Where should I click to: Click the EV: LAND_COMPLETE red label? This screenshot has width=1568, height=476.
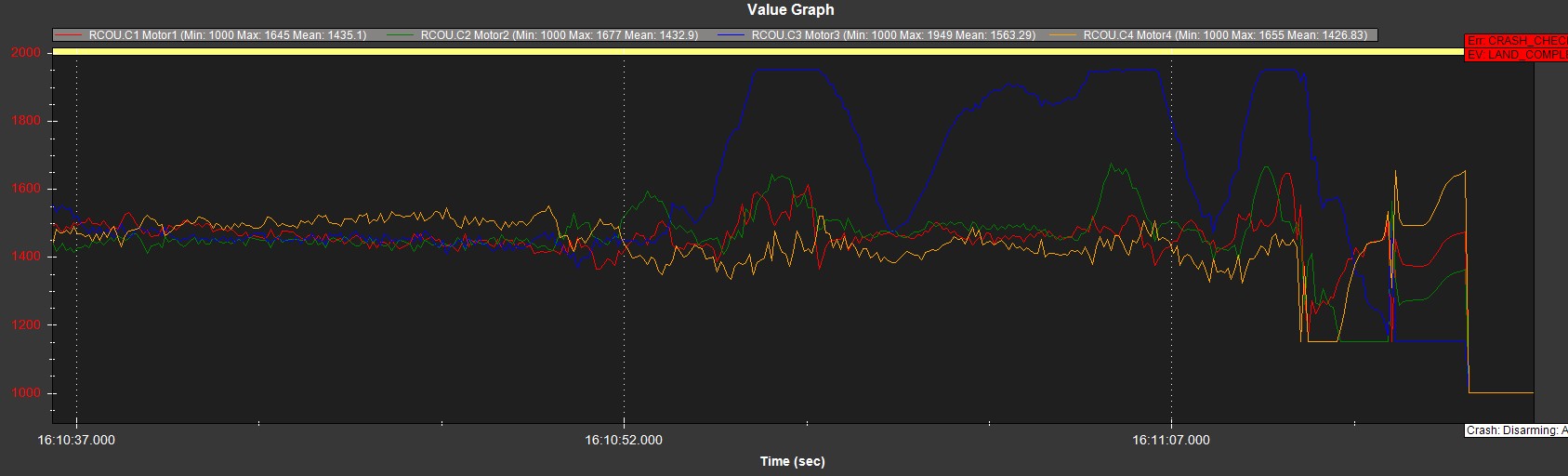click(1516, 55)
